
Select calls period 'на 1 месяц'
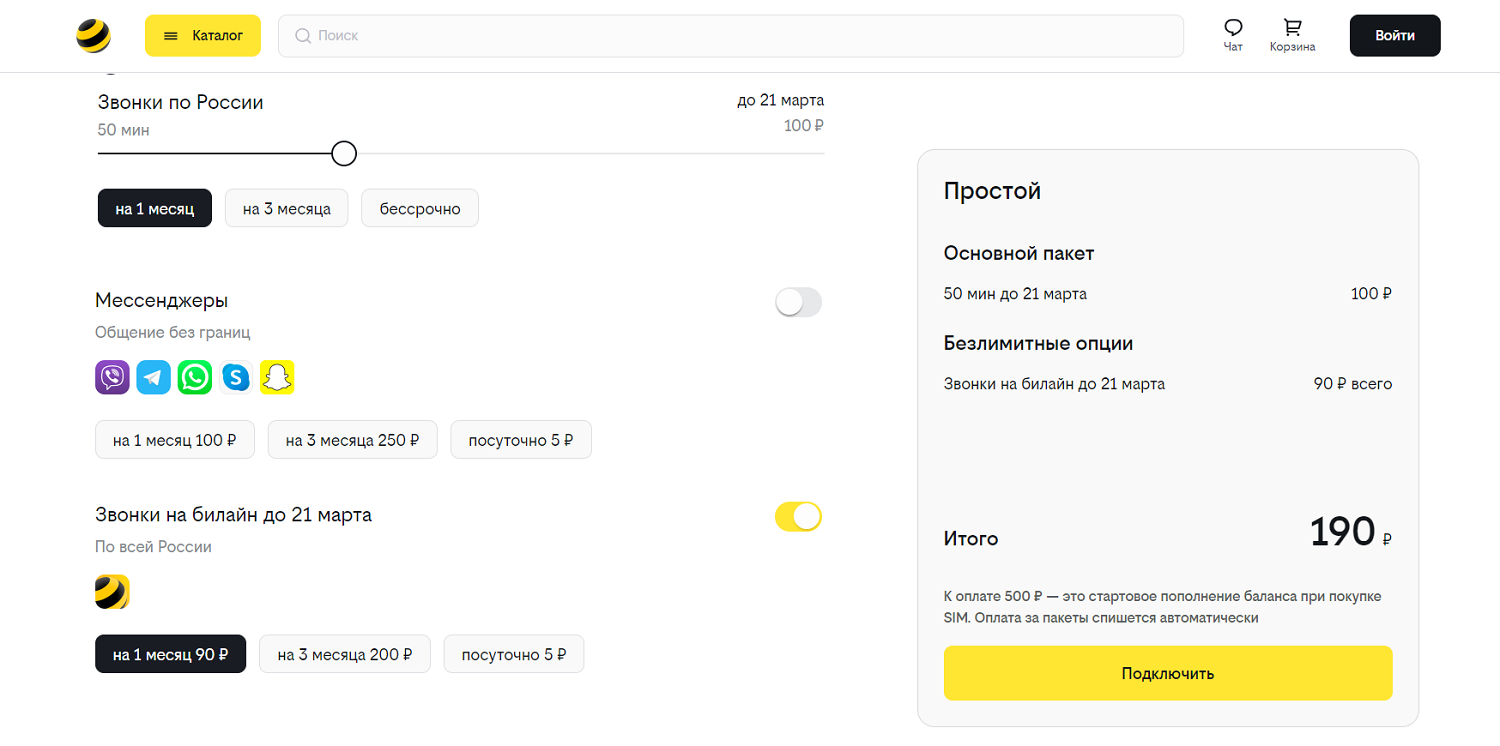pyautogui.click(x=155, y=209)
